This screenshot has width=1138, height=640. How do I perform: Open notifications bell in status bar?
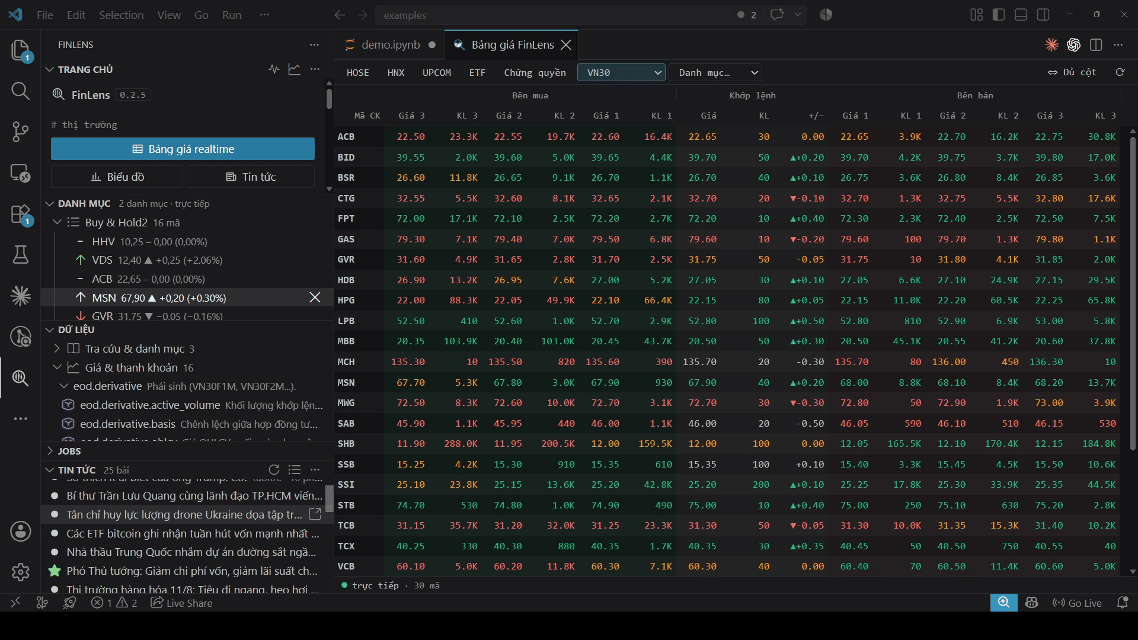point(1122,603)
